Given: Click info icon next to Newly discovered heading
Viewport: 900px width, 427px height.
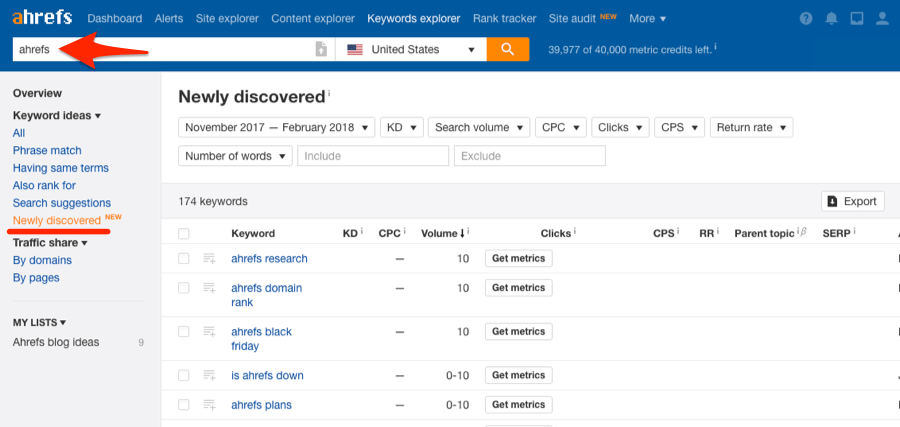Looking at the screenshot, I should pos(329,92).
